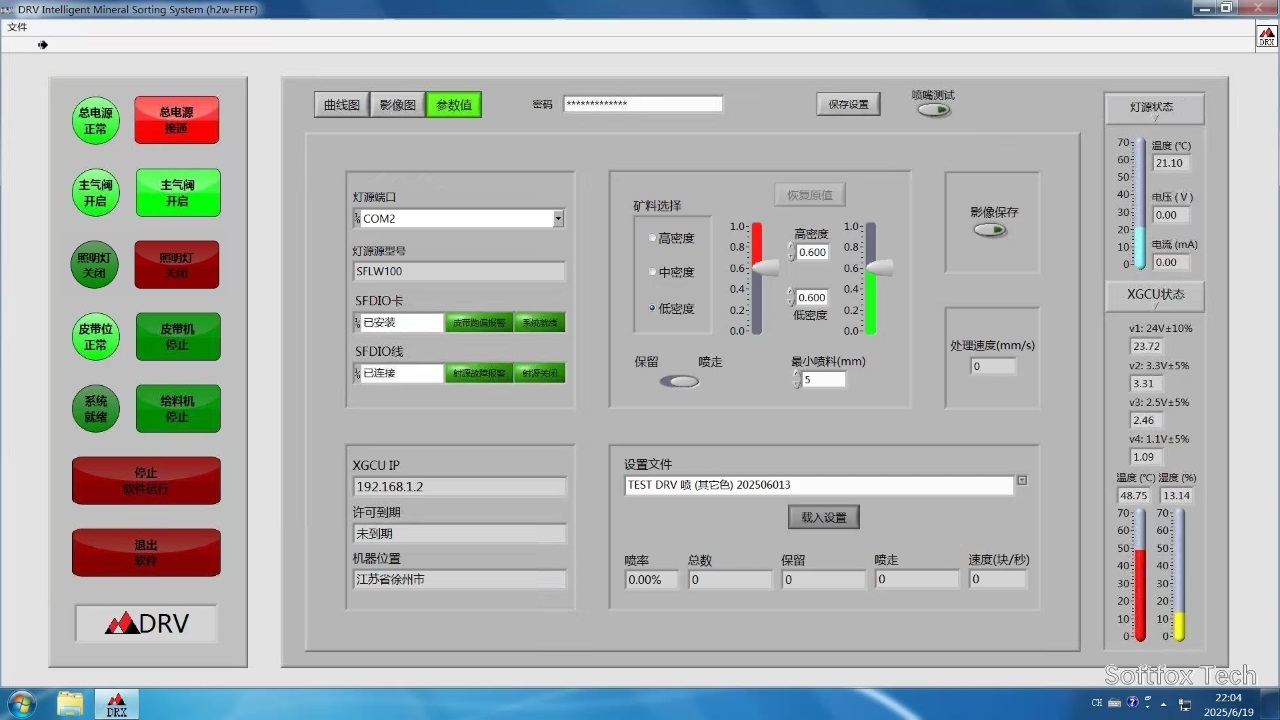Image resolution: width=1280 pixels, height=720 pixels.
Task: Open the 设置文件 selection dropdown
Action: [x=1021, y=480]
